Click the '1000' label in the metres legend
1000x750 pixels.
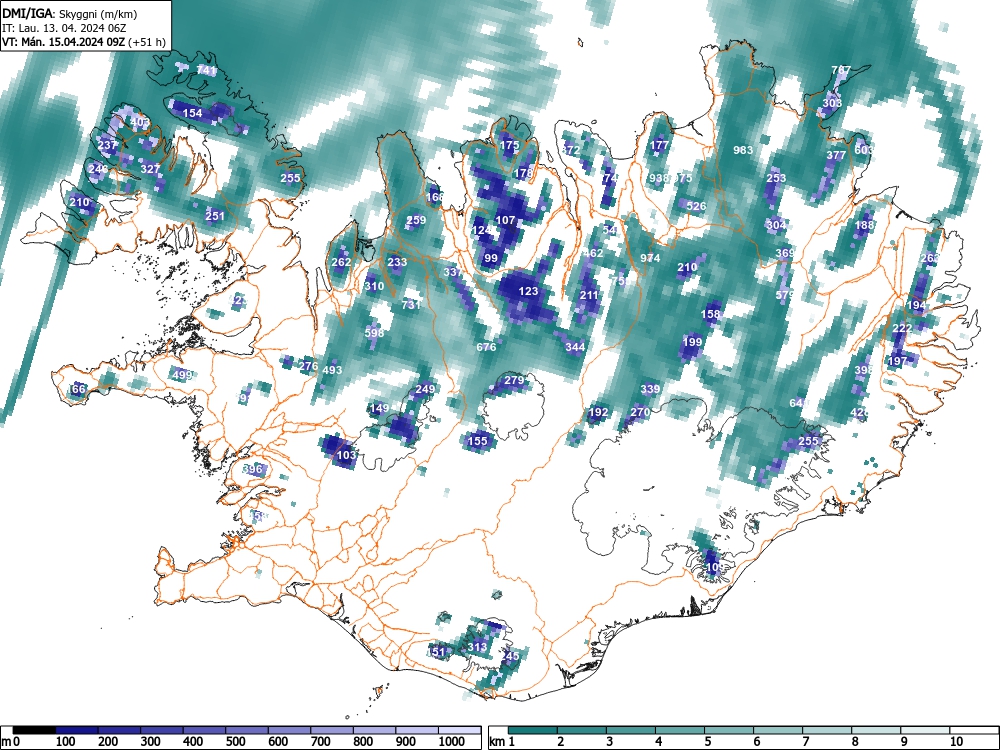(x=452, y=742)
